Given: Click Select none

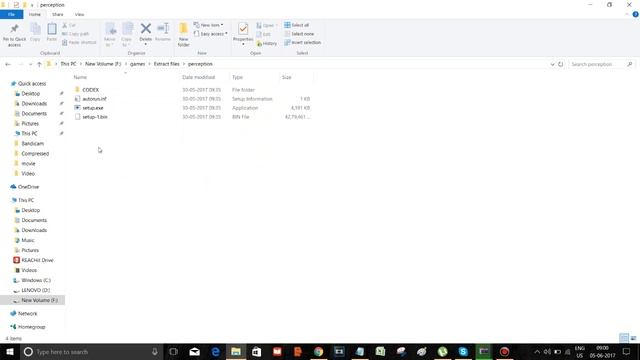Looking at the screenshot, I should pos(299,34).
